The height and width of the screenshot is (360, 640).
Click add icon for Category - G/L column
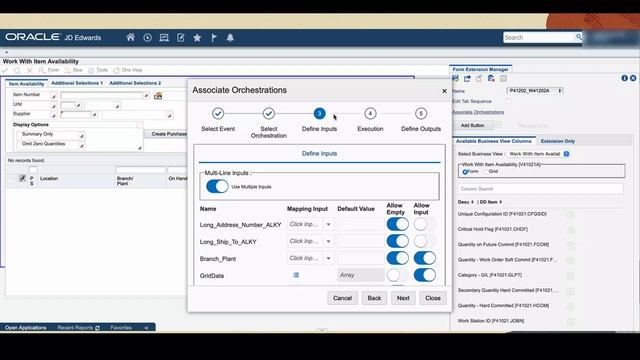571,276
